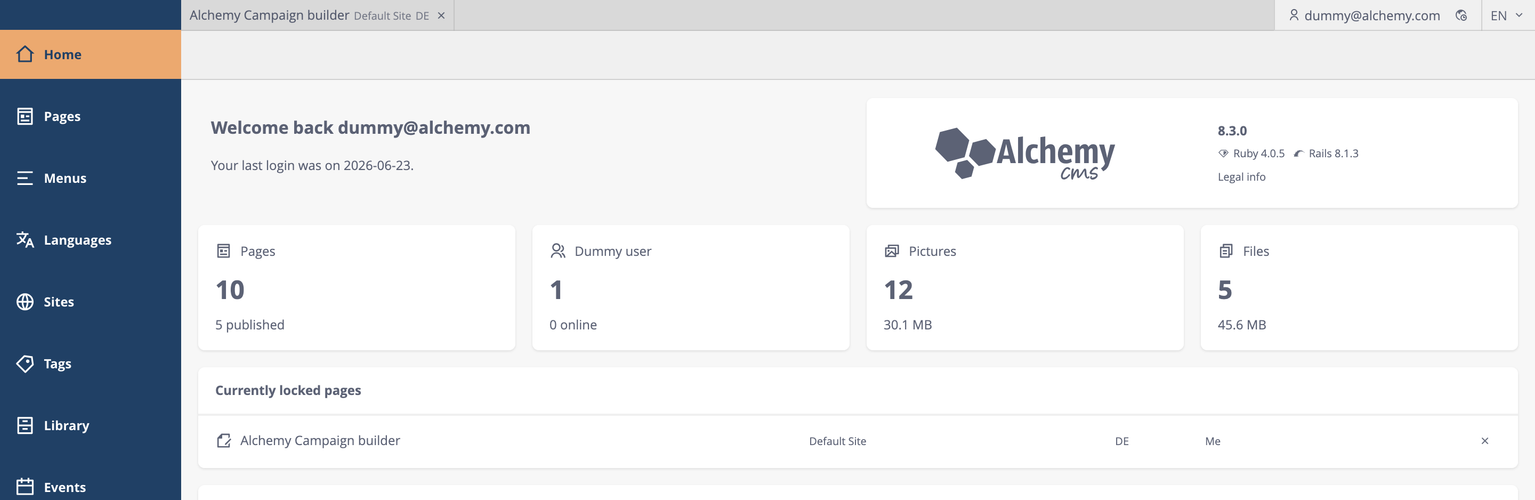Click the Events calendar icon in sidebar
The width and height of the screenshot is (1535, 500).
(25, 487)
